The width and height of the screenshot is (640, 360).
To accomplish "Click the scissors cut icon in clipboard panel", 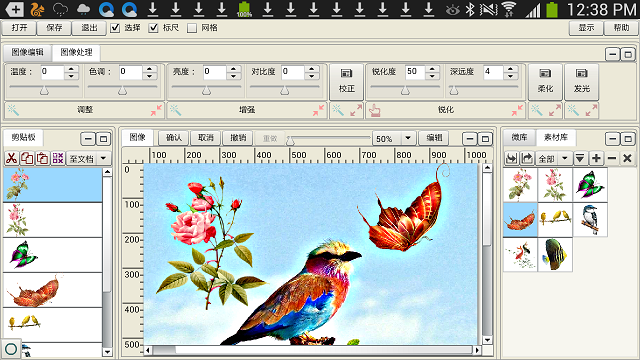I will coord(12,158).
